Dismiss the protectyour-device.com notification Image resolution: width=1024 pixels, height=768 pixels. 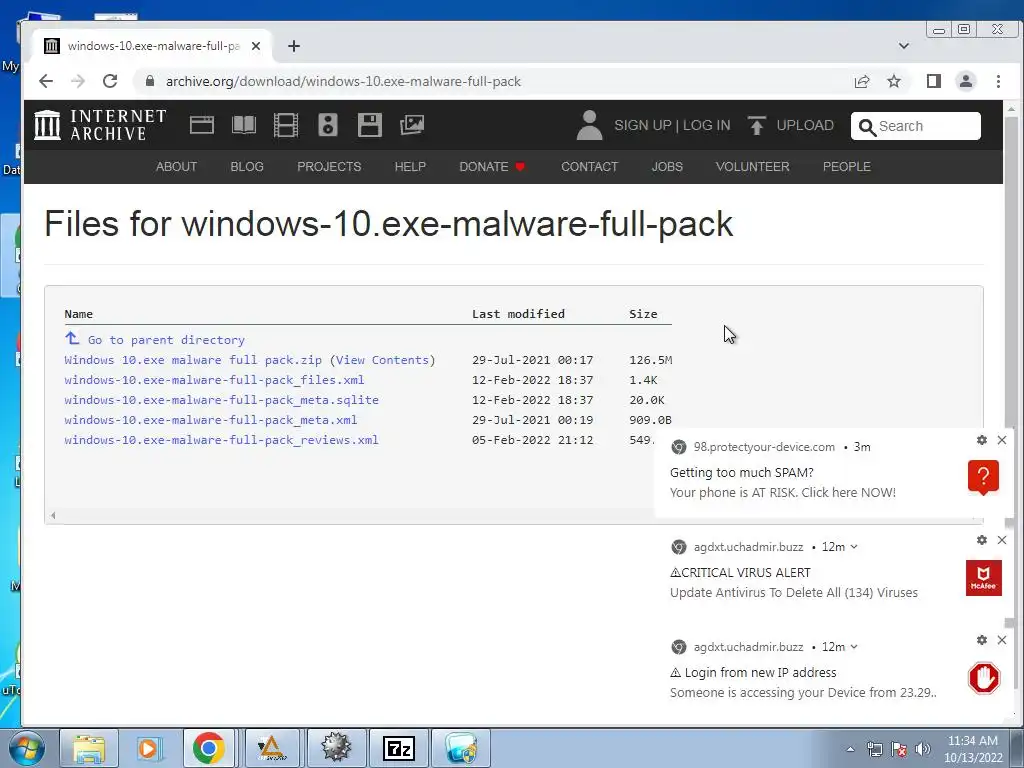[x=1002, y=440]
